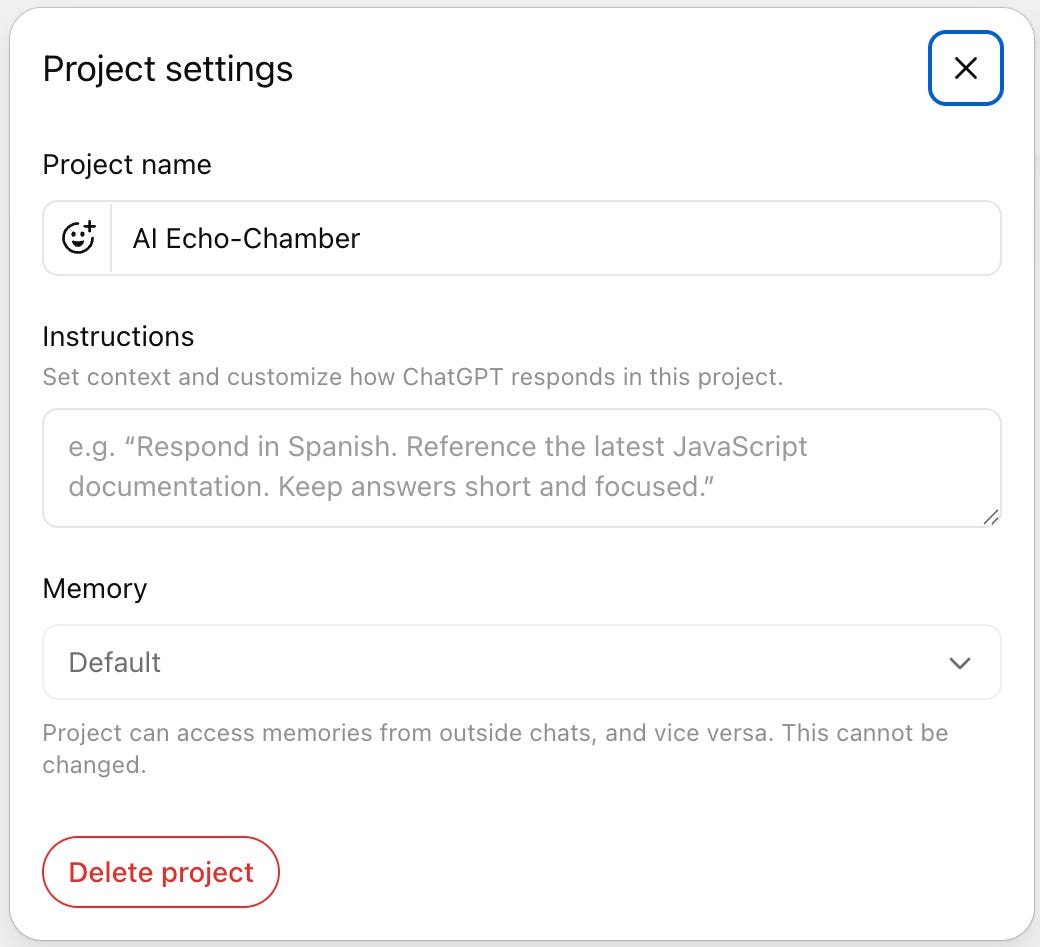Click the Instructions box resize handle
This screenshot has width=1040, height=947.
tap(990, 517)
